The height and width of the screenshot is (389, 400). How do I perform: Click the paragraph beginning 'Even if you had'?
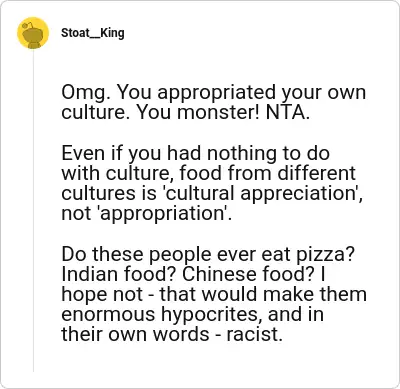[212, 183]
